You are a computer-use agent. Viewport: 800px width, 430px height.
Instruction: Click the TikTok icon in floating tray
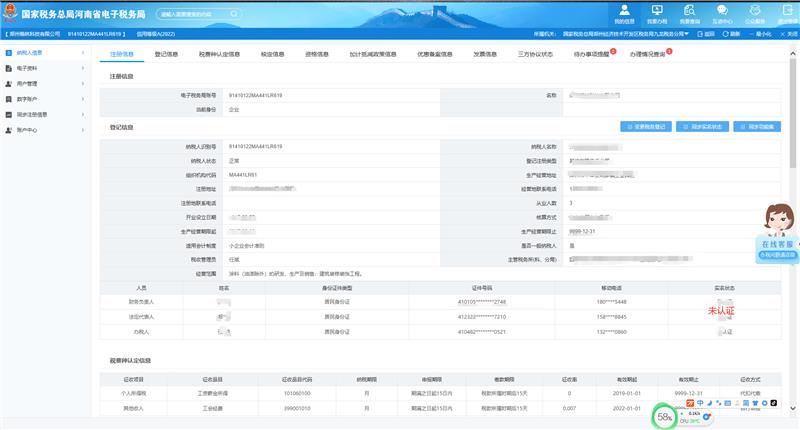tap(773, 404)
